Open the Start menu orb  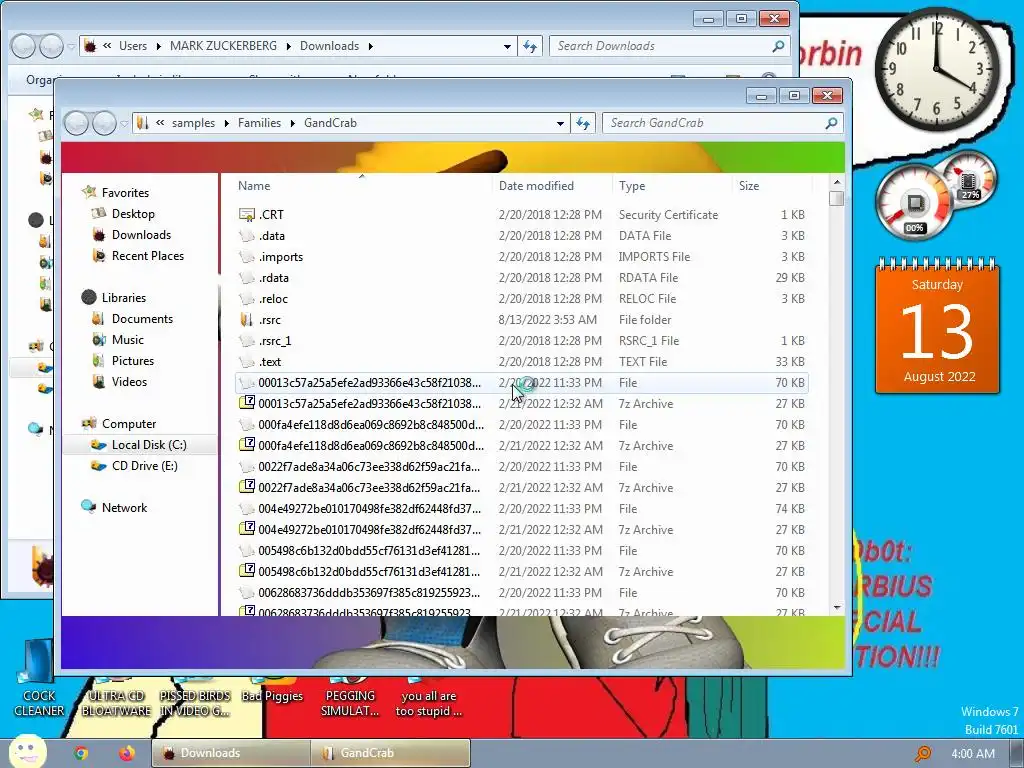27,752
